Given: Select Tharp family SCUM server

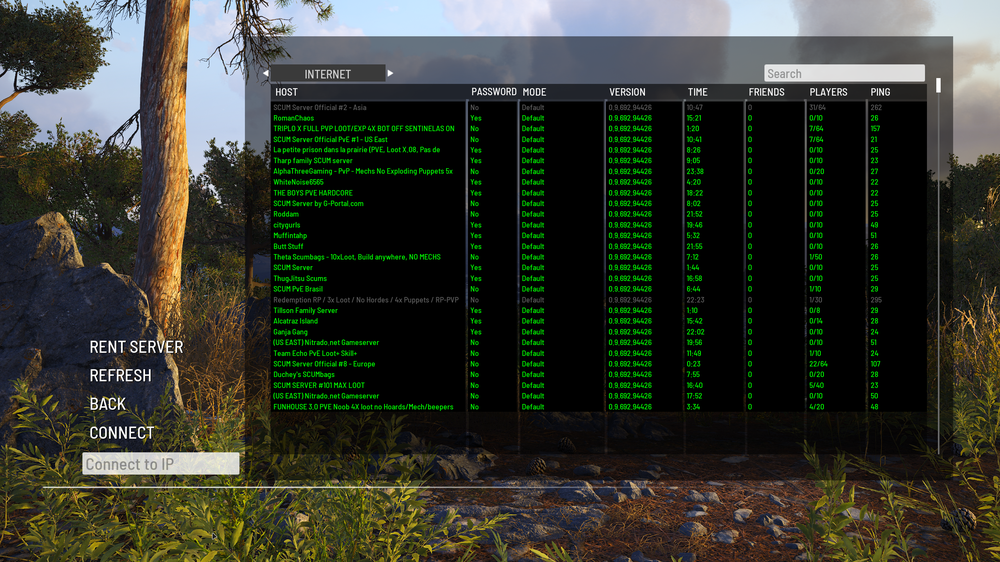Looking at the screenshot, I should (598, 161).
